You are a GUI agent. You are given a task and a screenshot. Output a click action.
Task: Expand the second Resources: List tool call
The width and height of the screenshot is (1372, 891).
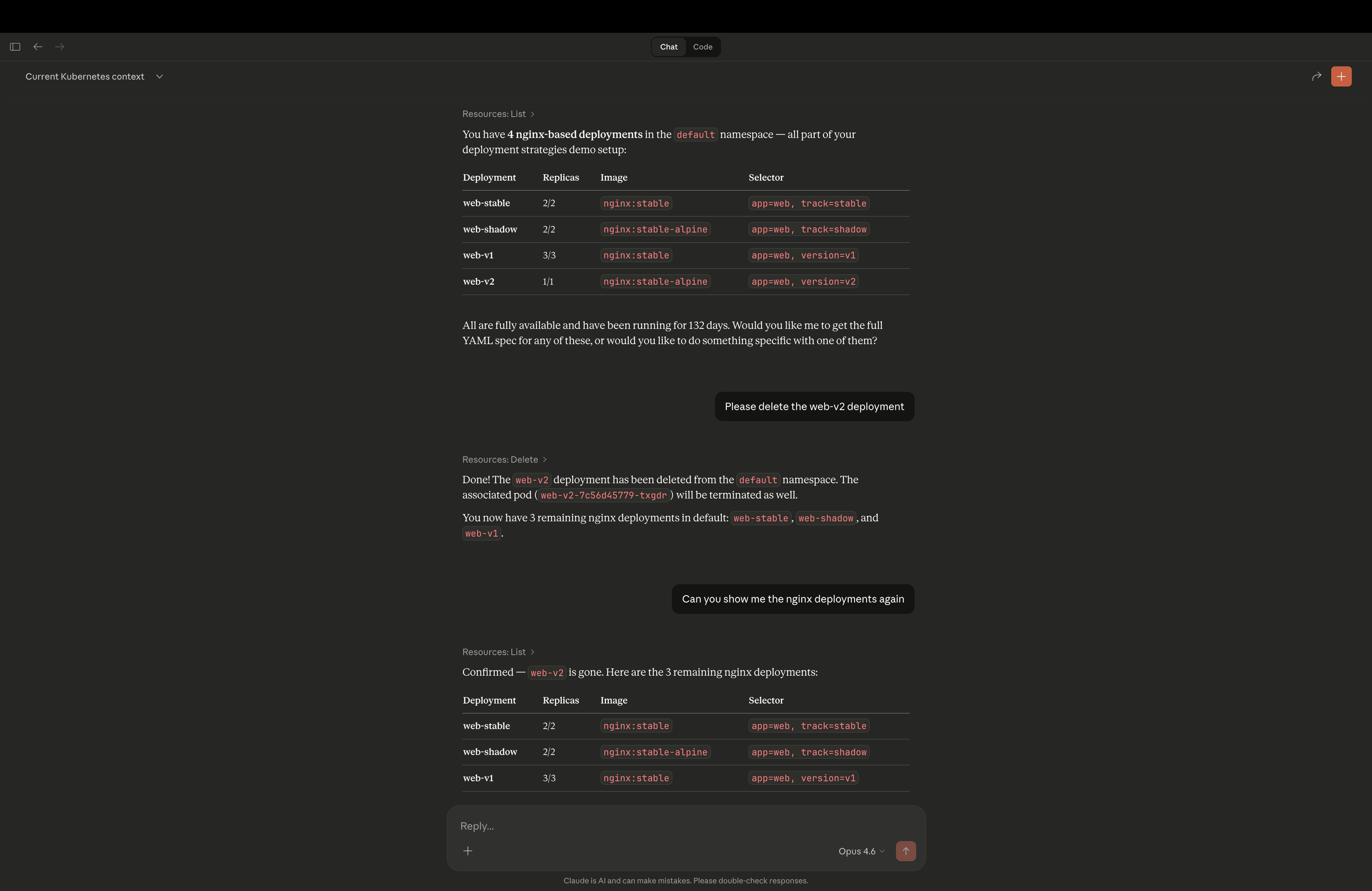tap(498, 651)
